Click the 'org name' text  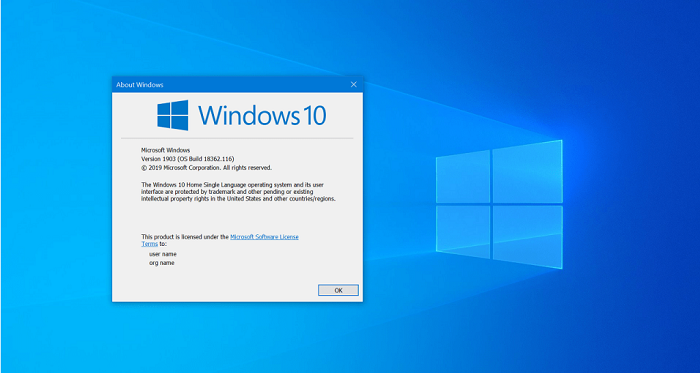[x=162, y=263]
